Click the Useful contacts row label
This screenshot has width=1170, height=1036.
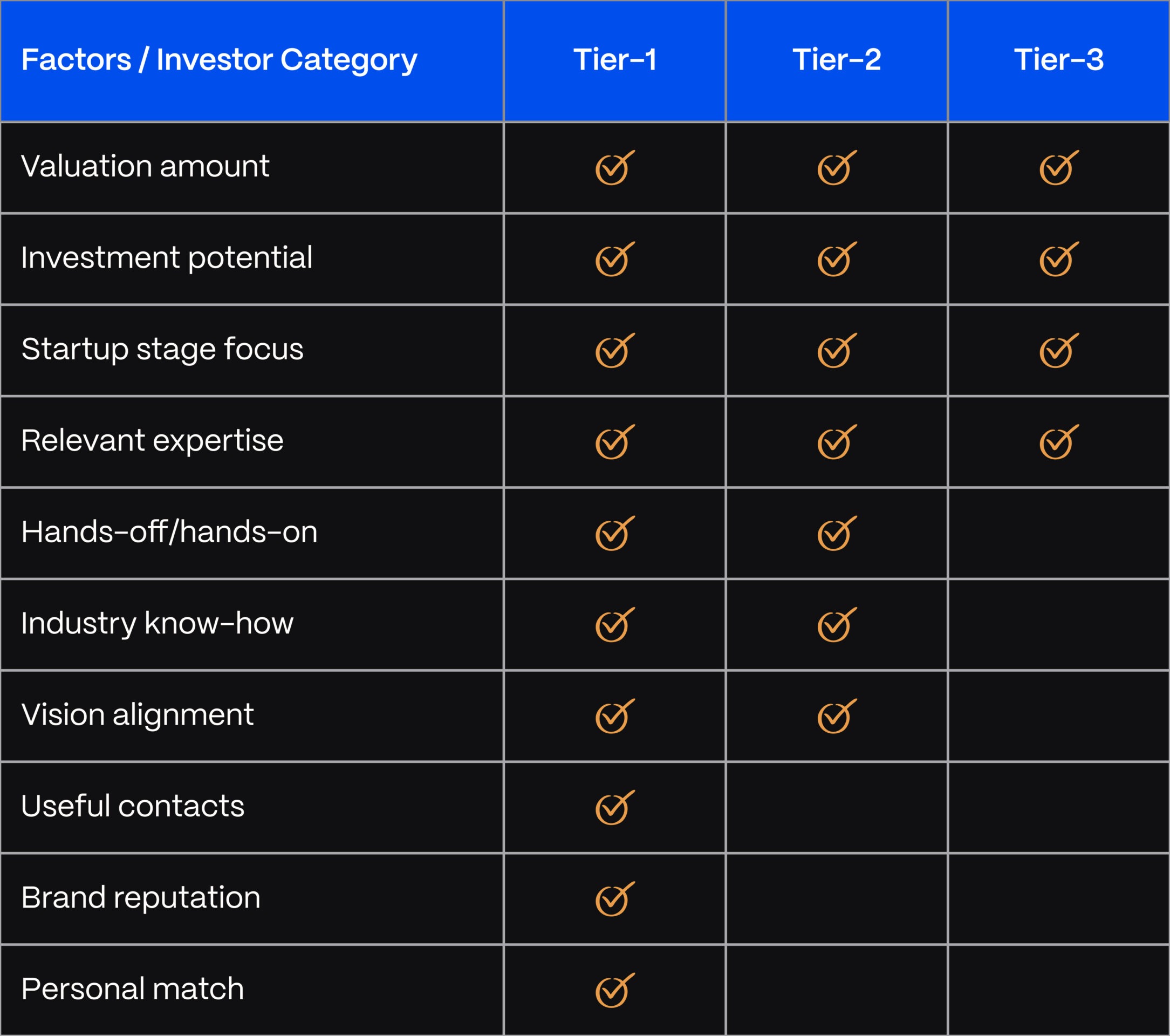pos(133,806)
